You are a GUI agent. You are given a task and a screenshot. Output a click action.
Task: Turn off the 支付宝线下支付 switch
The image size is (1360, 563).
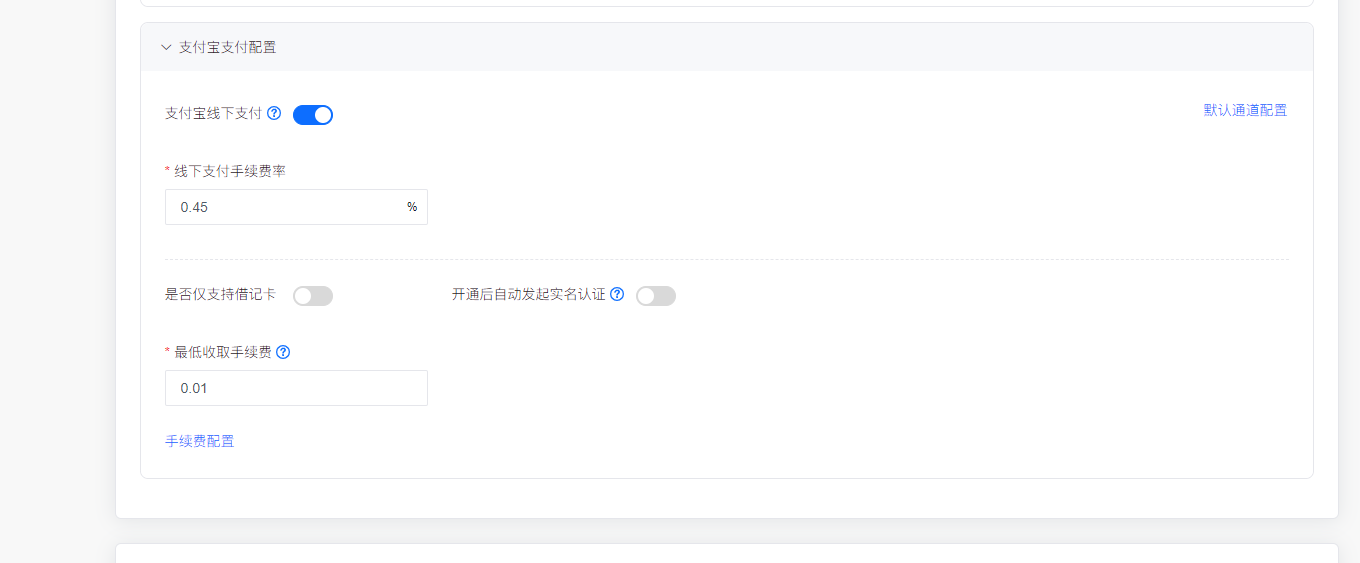(x=313, y=115)
